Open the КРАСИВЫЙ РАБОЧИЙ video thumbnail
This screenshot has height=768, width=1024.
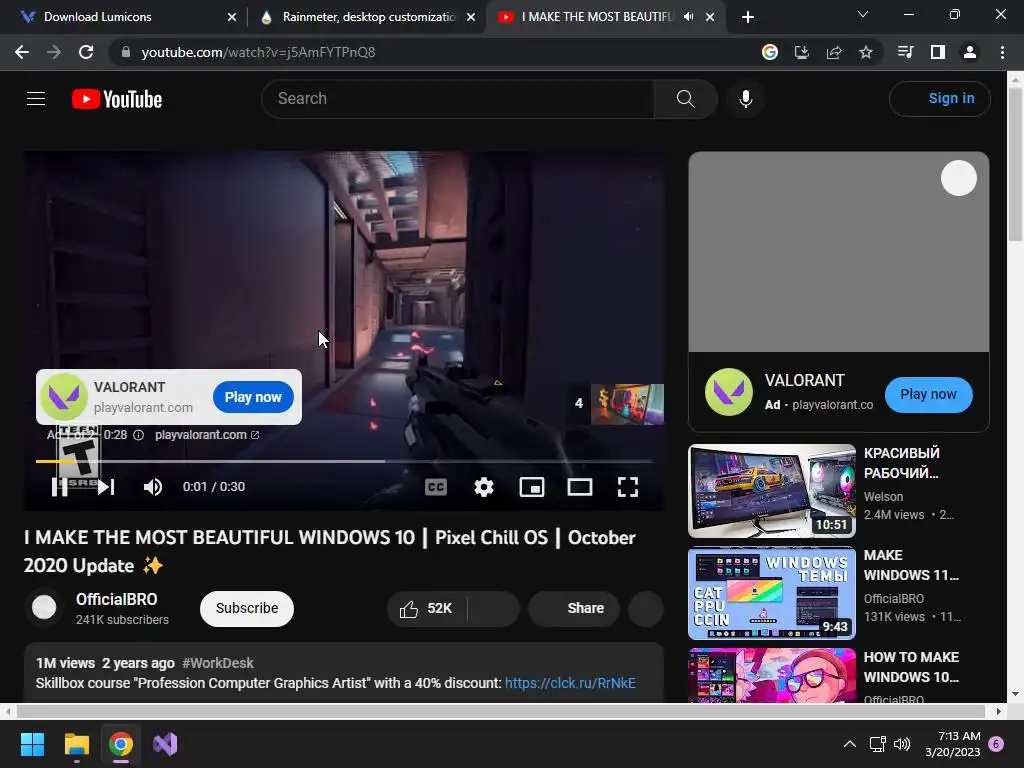pyautogui.click(x=772, y=491)
